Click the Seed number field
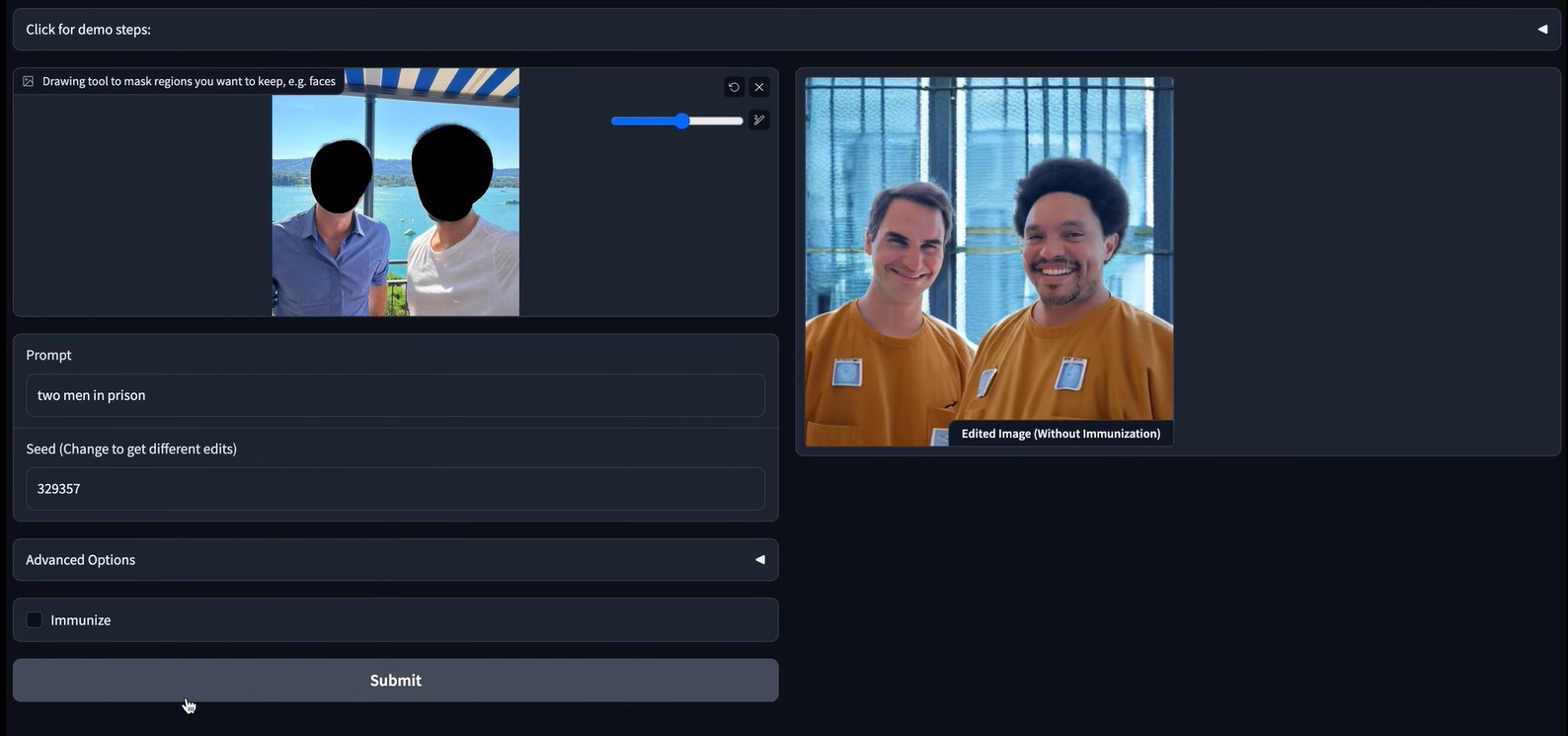Screen dimensions: 1568x736 point(395,489)
